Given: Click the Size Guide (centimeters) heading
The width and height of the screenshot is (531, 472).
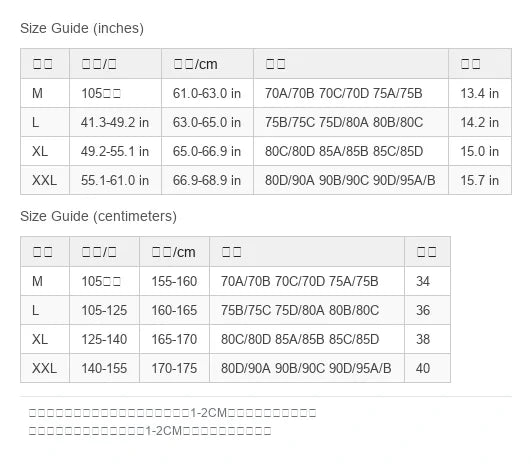Looking at the screenshot, I should [99, 216].
